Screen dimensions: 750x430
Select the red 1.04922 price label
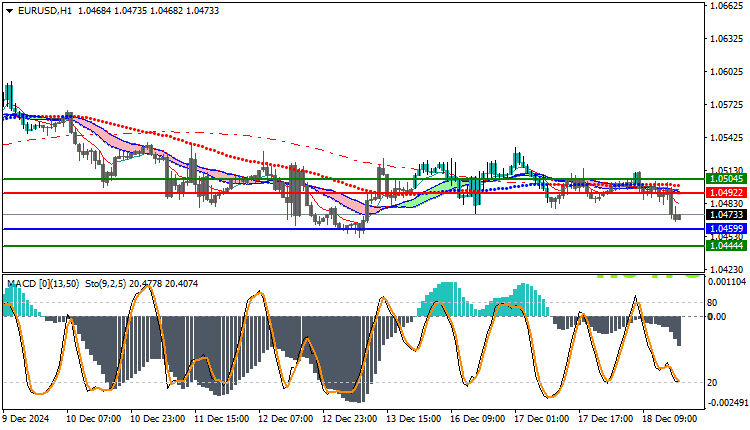click(726, 193)
